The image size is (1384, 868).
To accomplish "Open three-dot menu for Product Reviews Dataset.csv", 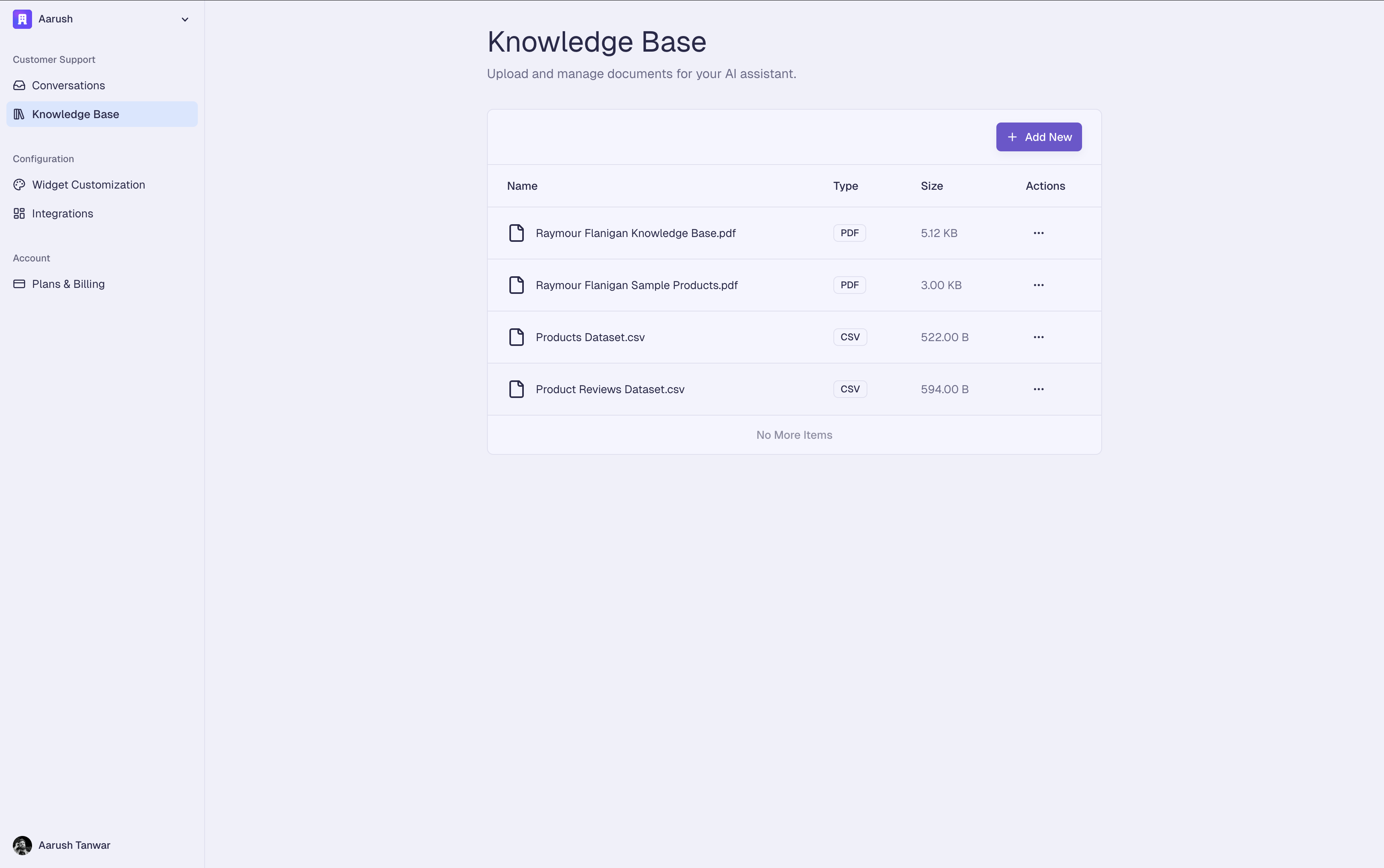I will click(x=1038, y=389).
